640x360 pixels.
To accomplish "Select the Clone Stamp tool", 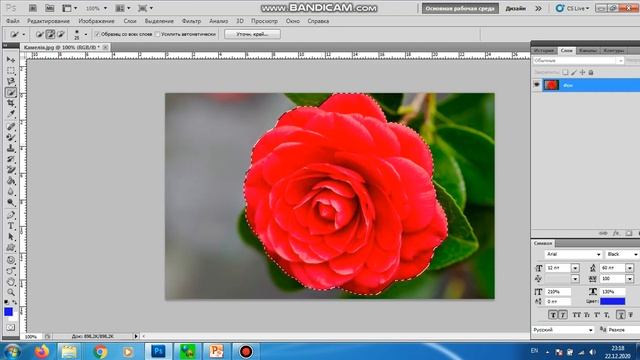I will 11,148.
